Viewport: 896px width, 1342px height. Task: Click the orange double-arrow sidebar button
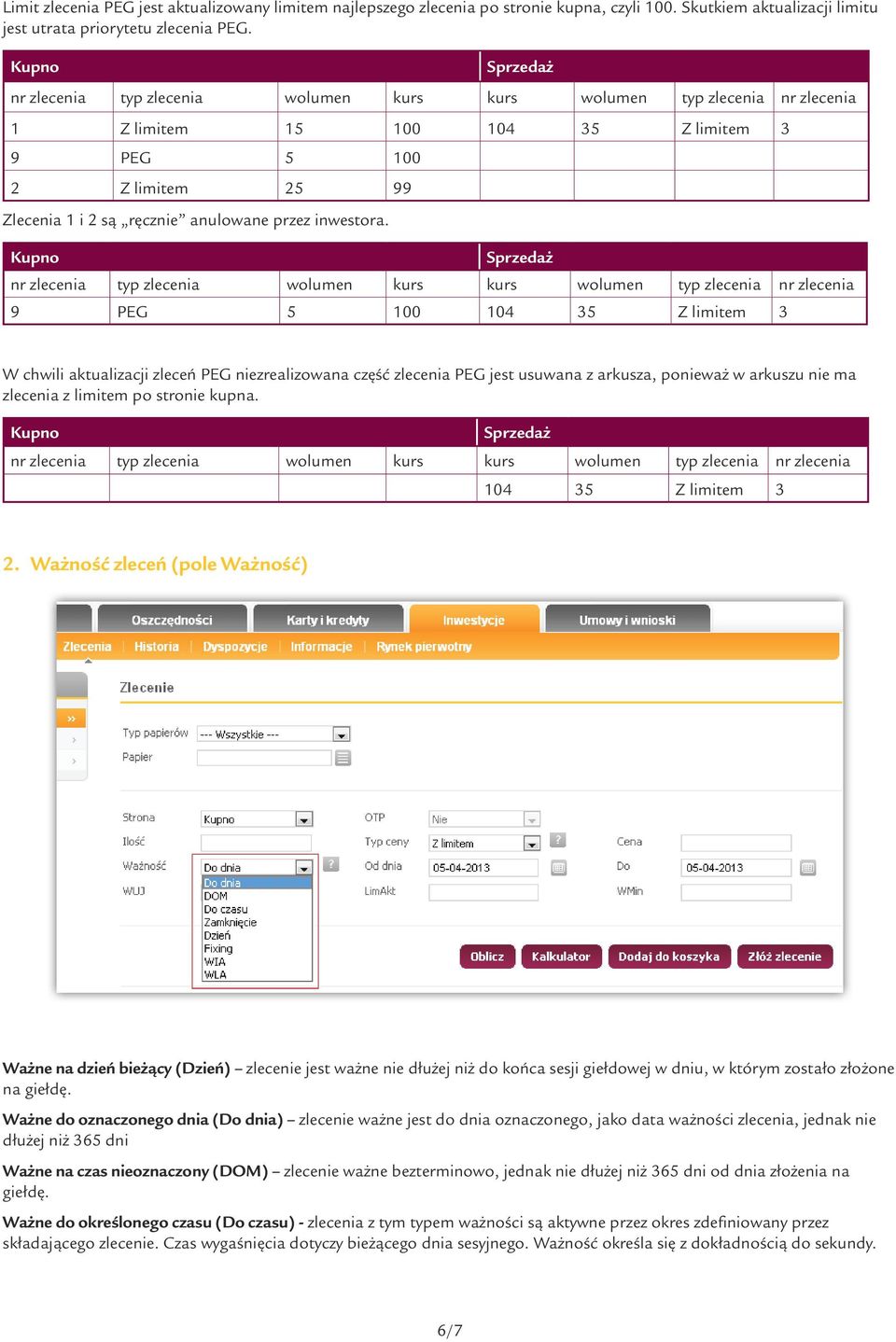[72, 719]
